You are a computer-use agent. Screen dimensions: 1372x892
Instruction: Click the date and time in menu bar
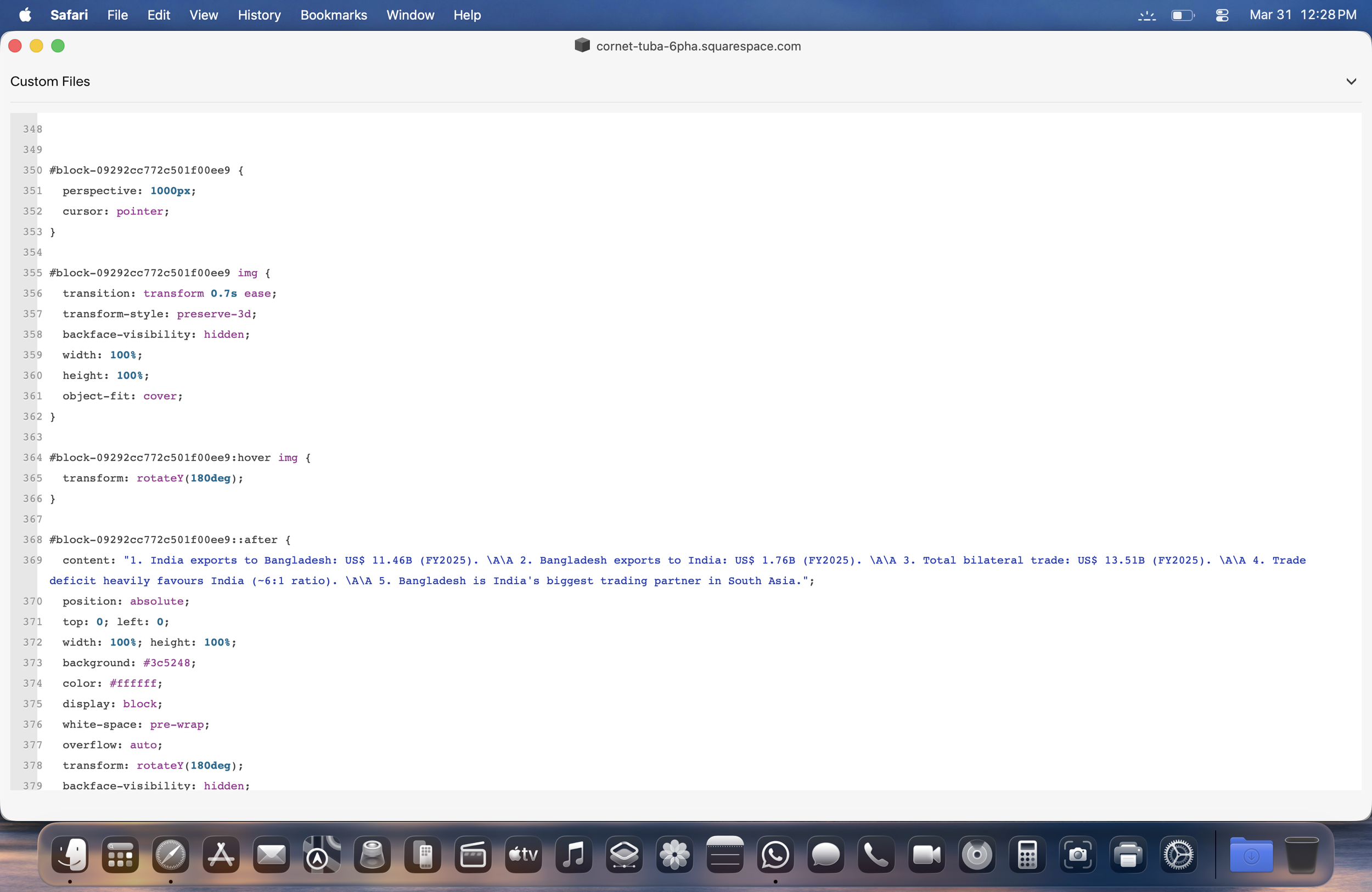(1304, 15)
